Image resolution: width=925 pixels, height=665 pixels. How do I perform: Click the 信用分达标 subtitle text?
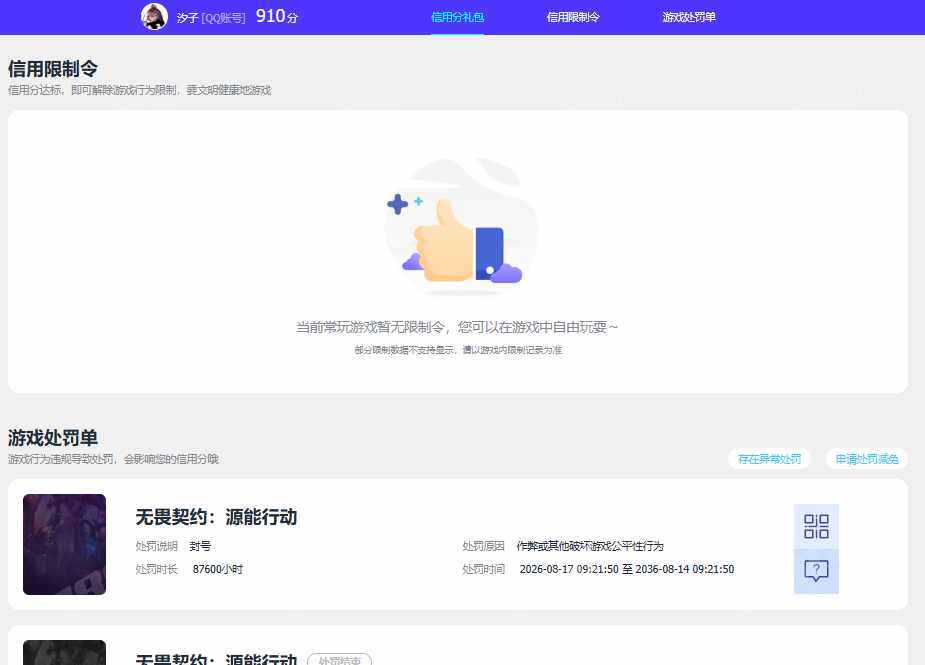click(x=139, y=90)
